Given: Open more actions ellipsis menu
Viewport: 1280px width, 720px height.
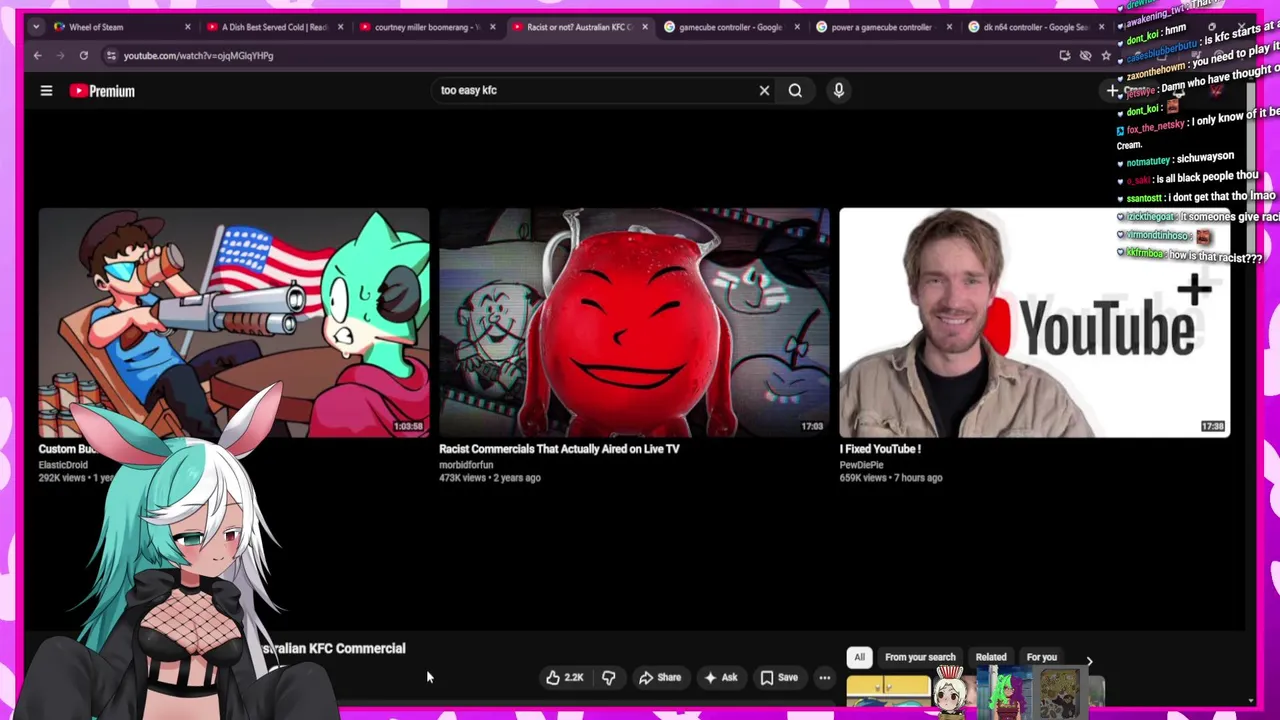Looking at the screenshot, I should click(x=825, y=678).
